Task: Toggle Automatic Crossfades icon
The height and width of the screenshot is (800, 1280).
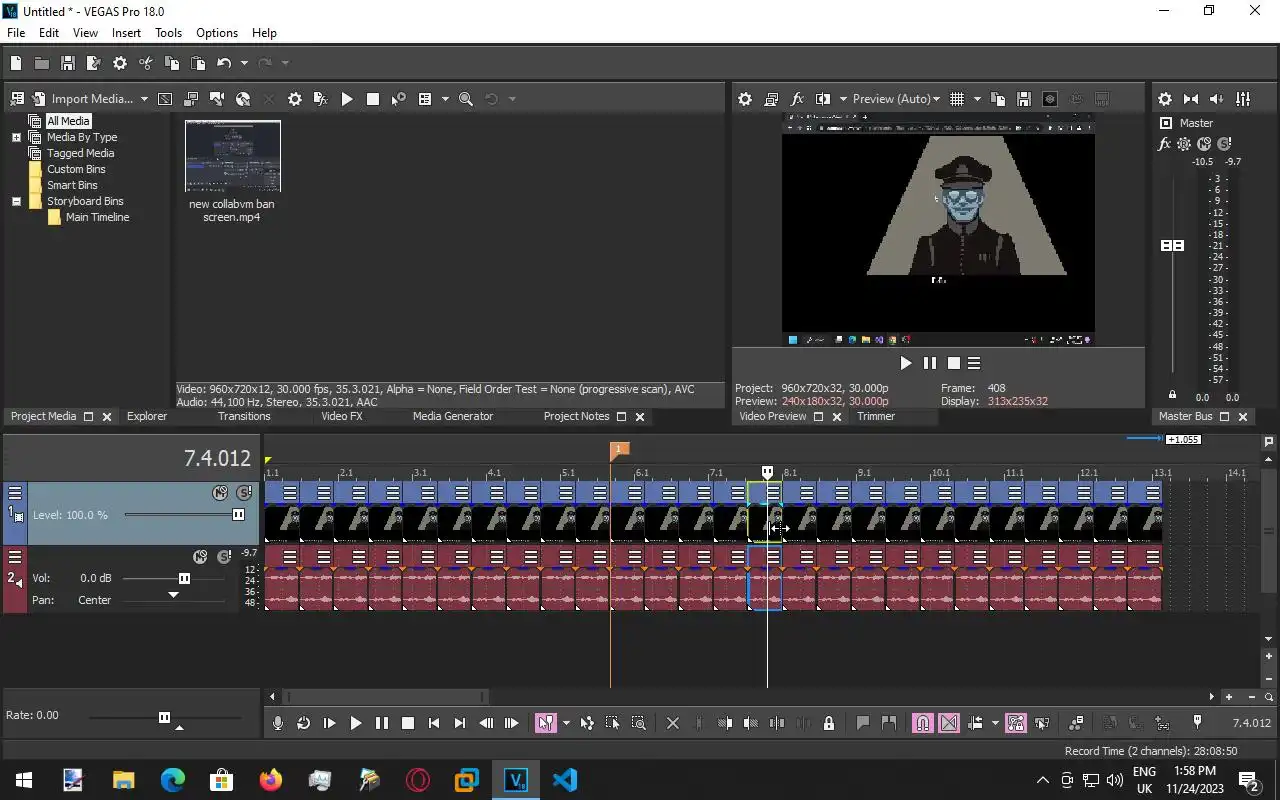Action: coord(949,723)
